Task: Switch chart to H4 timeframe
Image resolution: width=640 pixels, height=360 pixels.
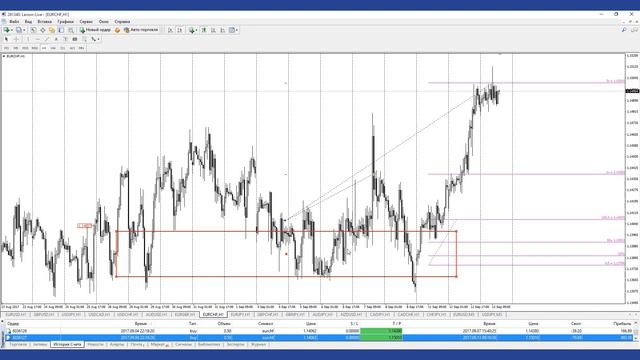Action: click(53, 48)
